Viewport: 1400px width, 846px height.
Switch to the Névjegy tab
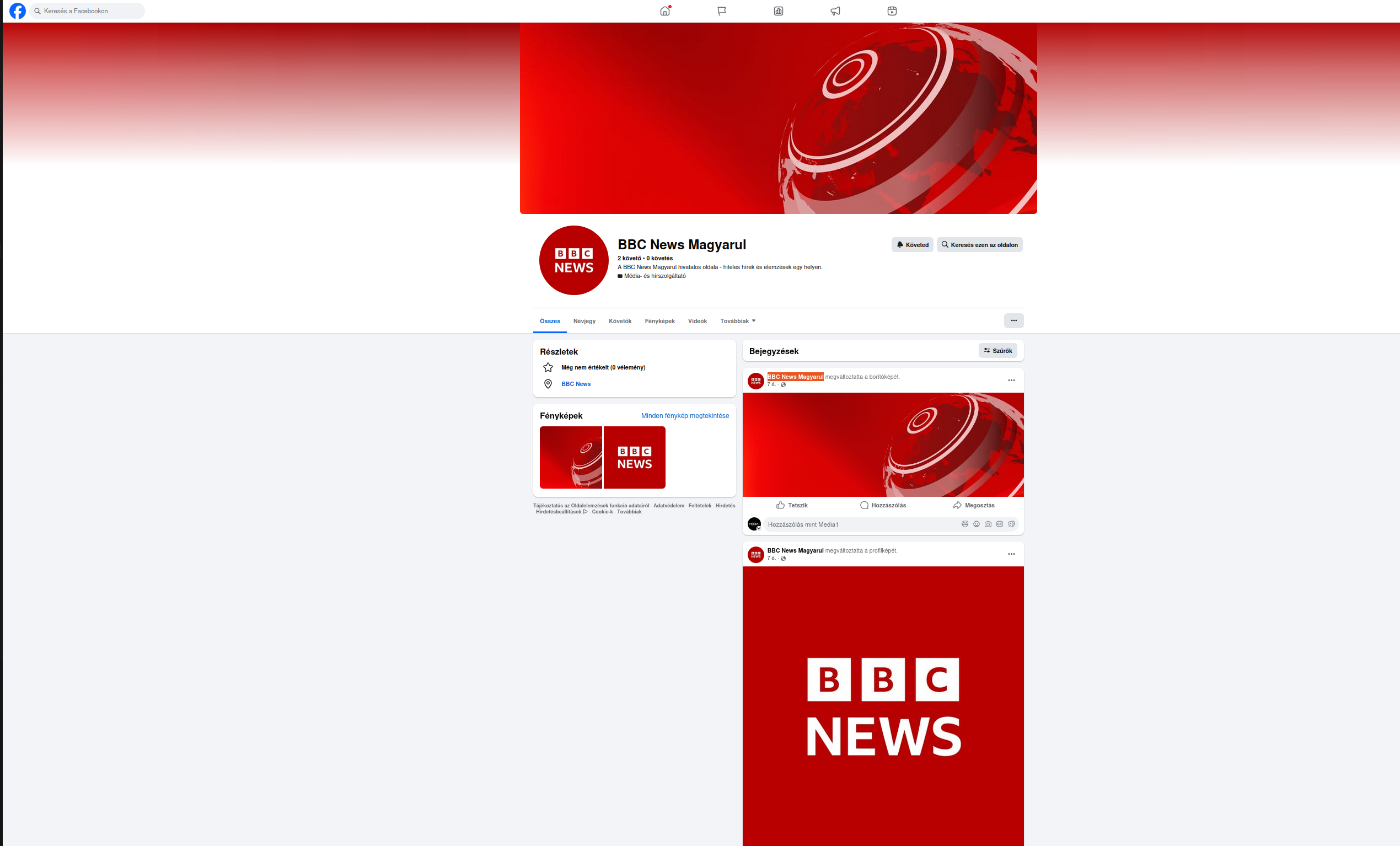coord(584,321)
